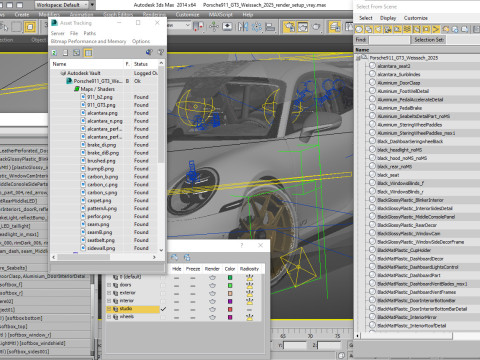The width and height of the screenshot is (480, 360).
Task: Expand the studio layer
Action: (109, 309)
